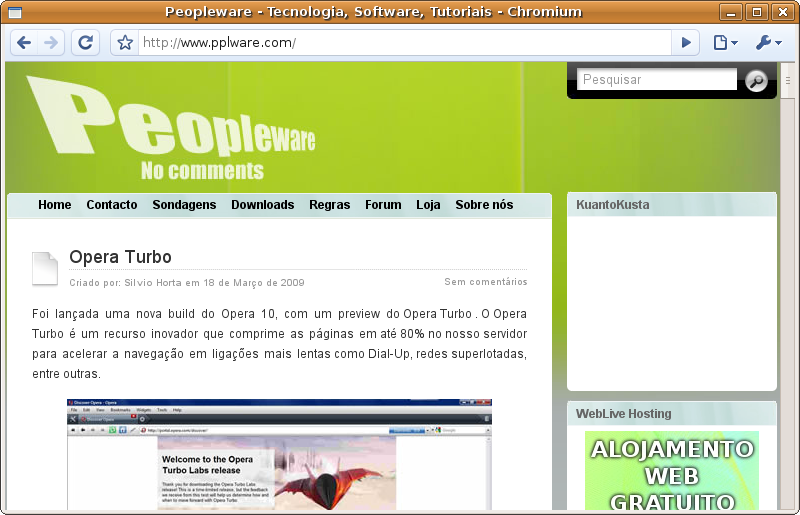Click the Sem comentários link

486,282
